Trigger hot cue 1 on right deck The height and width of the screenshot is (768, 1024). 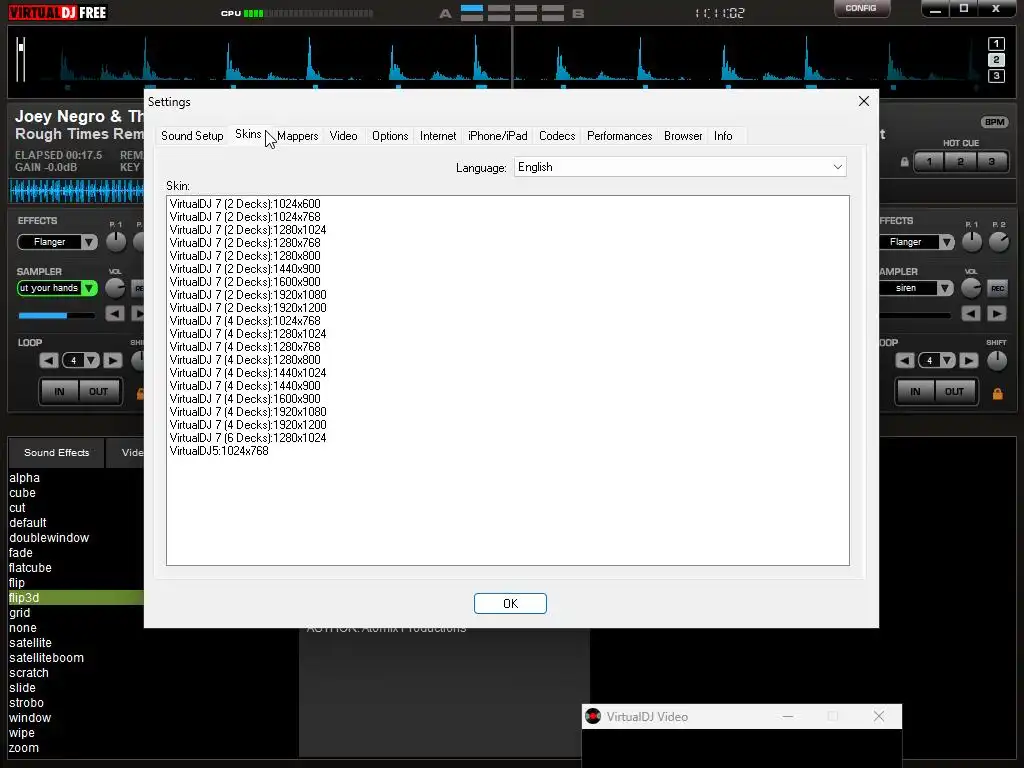(x=929, y=161)
